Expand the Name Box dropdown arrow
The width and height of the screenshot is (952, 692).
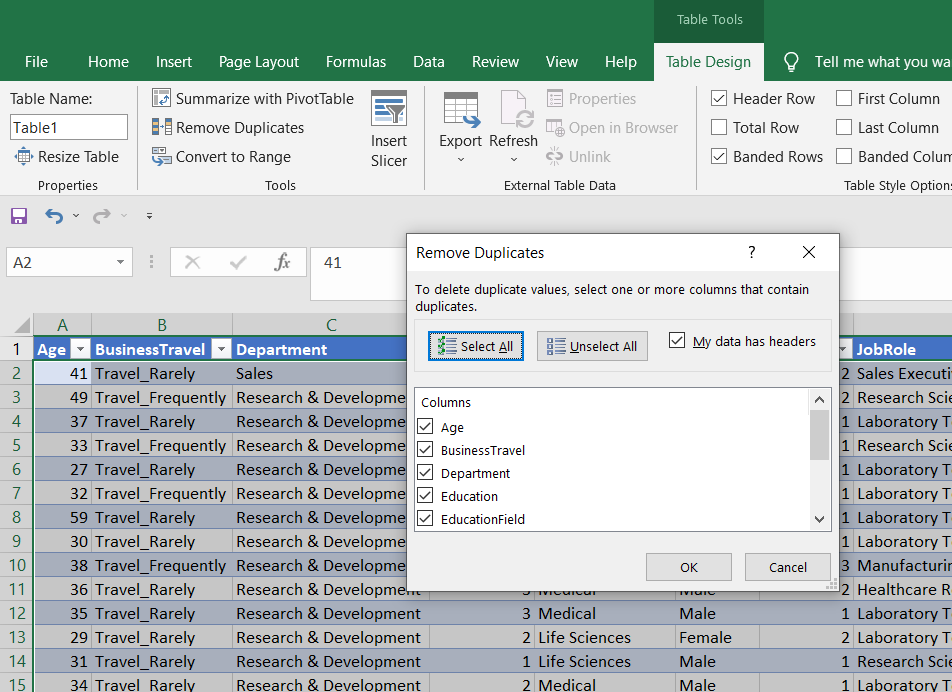(x=121, y=262)
